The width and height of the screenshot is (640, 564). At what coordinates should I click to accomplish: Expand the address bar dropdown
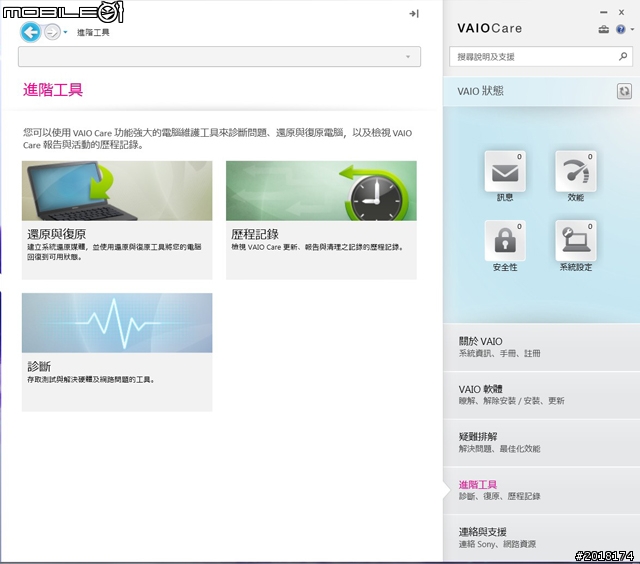[x=408, y=57]
